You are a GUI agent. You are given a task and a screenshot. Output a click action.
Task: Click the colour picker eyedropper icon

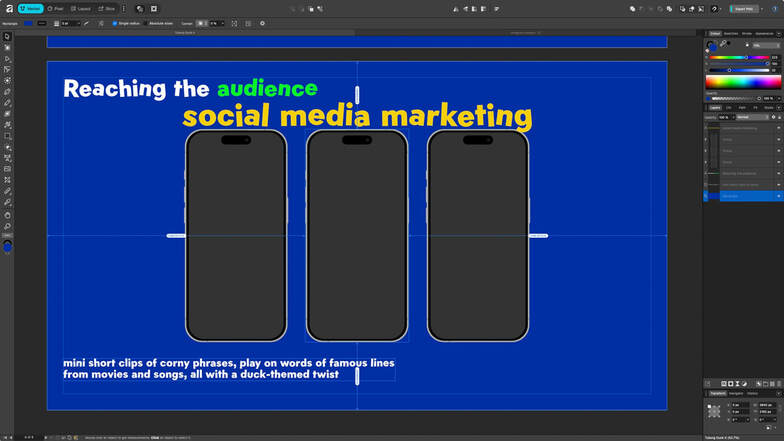tap(723, 44)
